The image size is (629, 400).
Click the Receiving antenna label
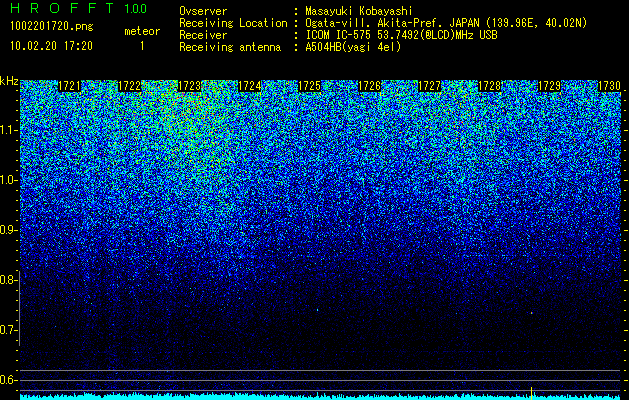tap(230, 47)
